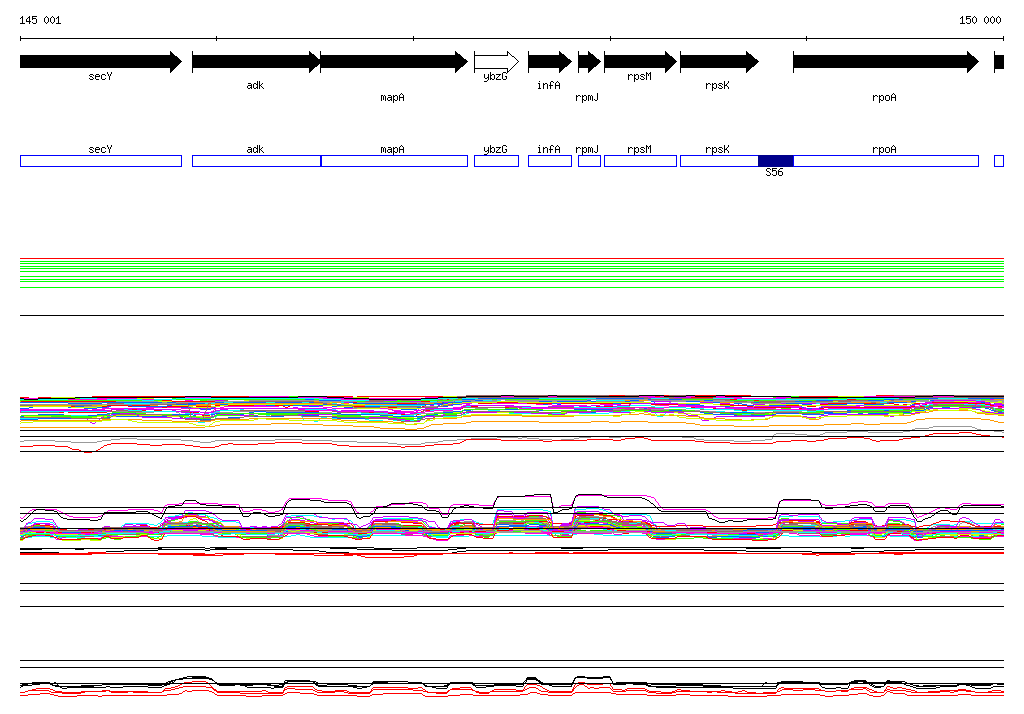
Task: Click the adk label above the blue box
Action: click(x=255, y=150)
